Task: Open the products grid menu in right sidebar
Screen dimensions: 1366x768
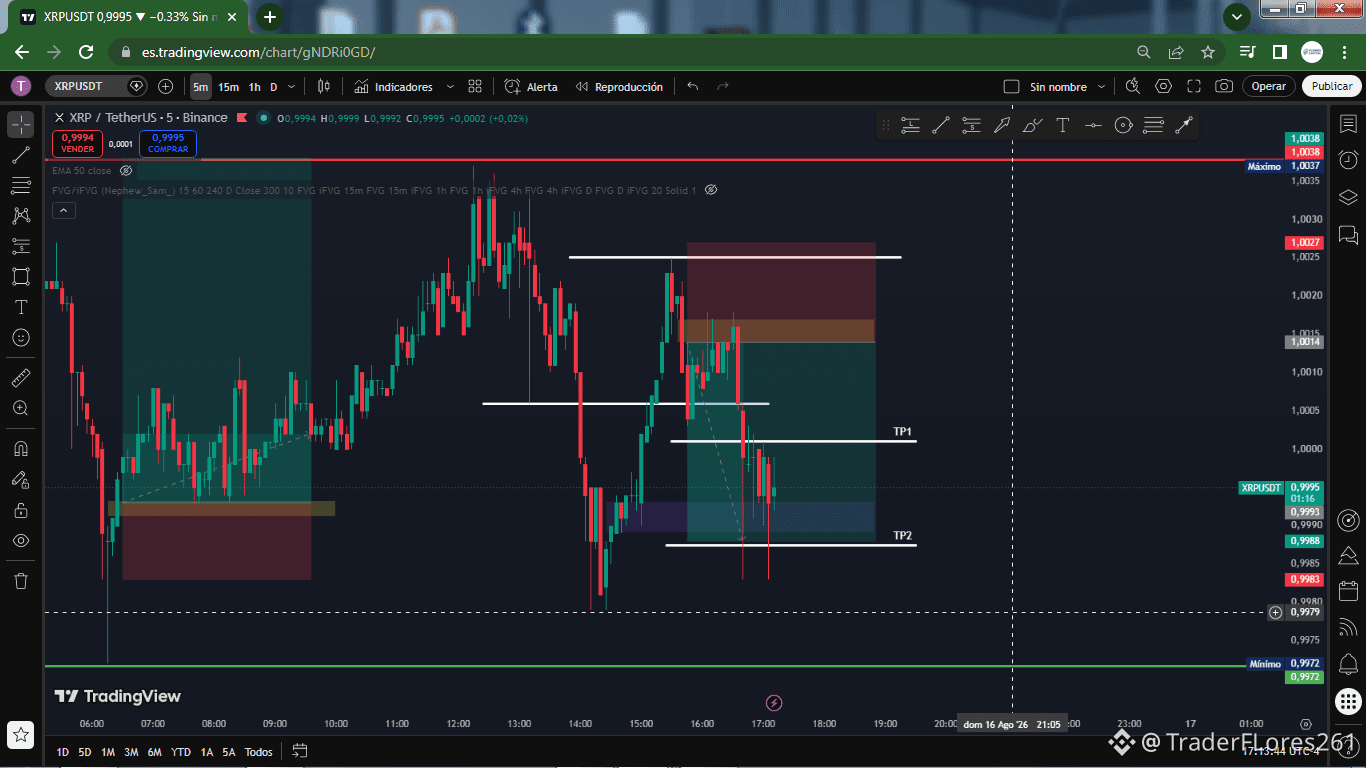Action: [1348, 701]
